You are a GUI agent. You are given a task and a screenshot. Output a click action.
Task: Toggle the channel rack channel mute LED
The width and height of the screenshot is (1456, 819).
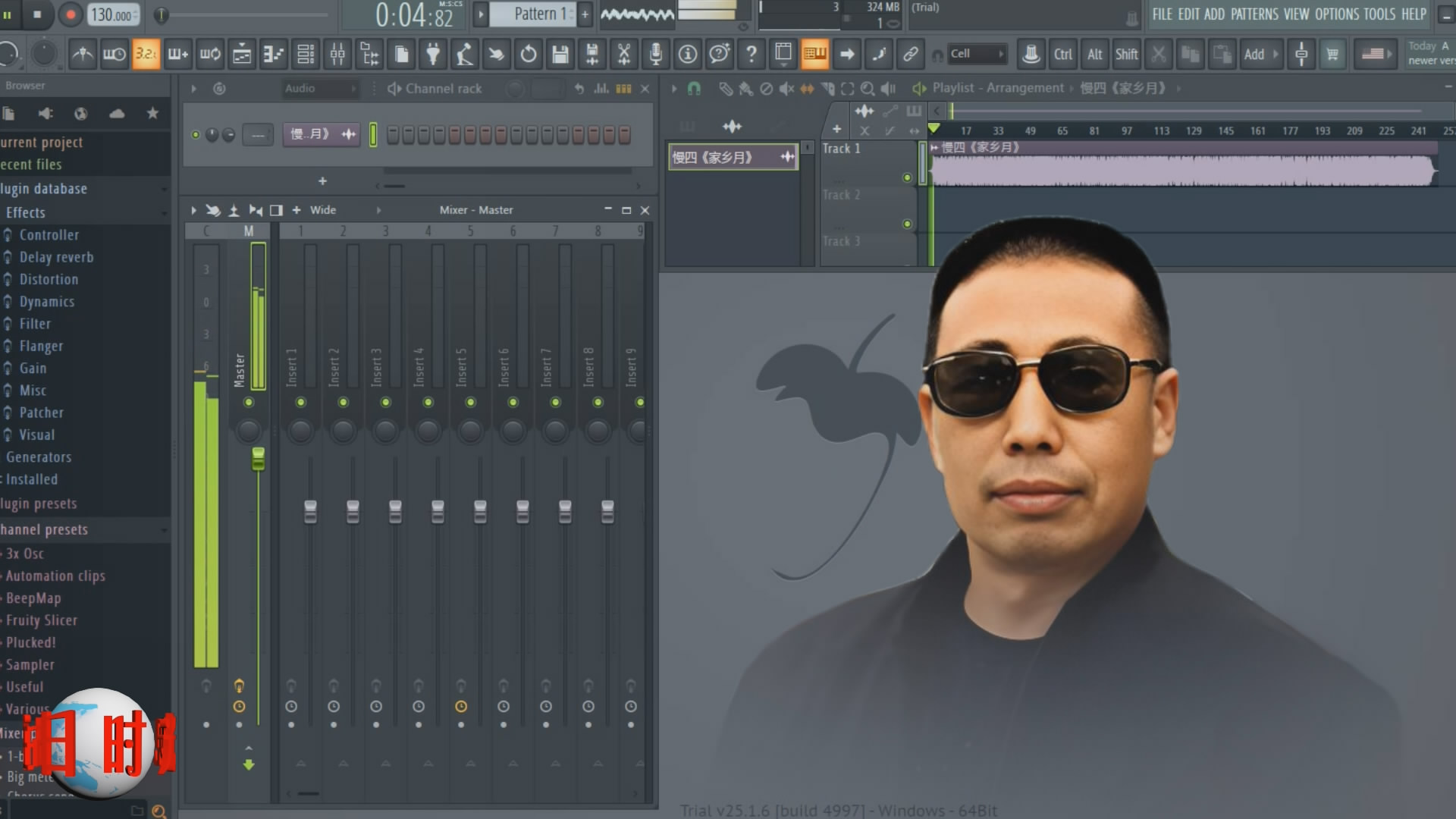coord(196,135)
